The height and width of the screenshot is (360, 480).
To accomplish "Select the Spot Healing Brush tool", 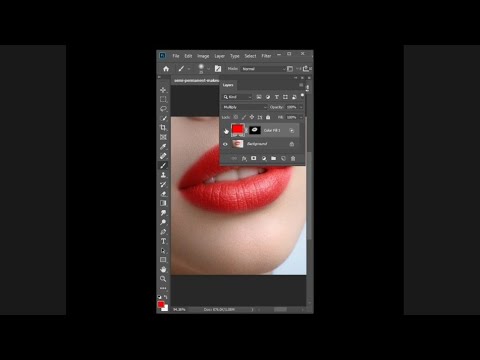I will (x=163, y=156).
